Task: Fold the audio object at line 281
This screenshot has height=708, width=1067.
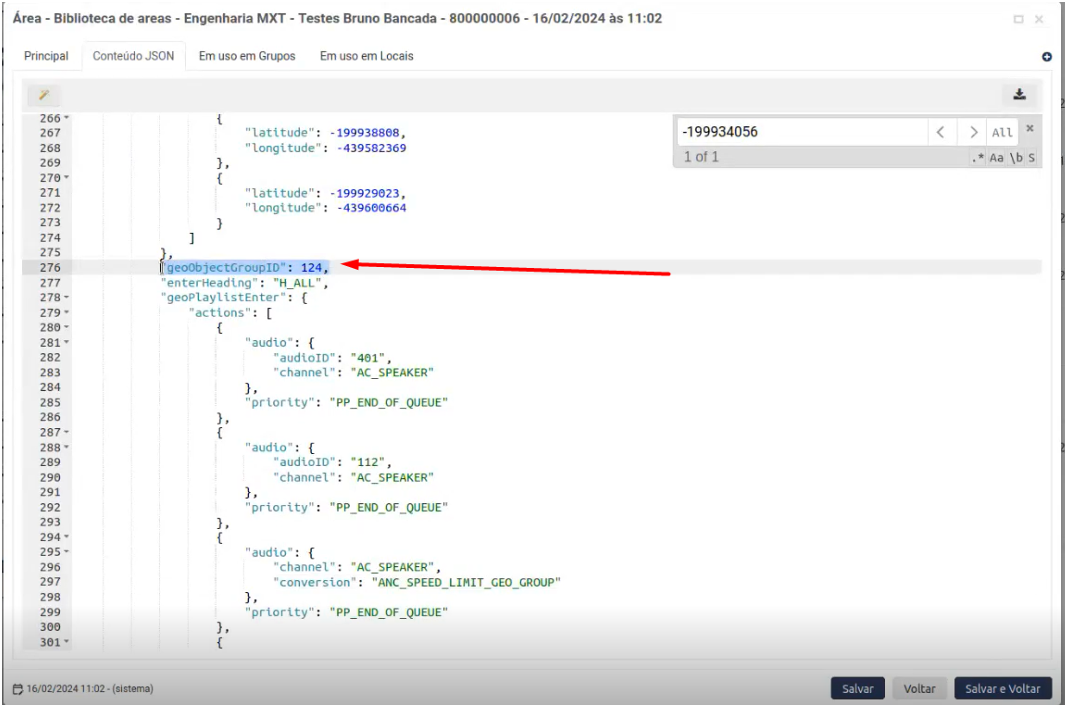Action: (67, 343)
